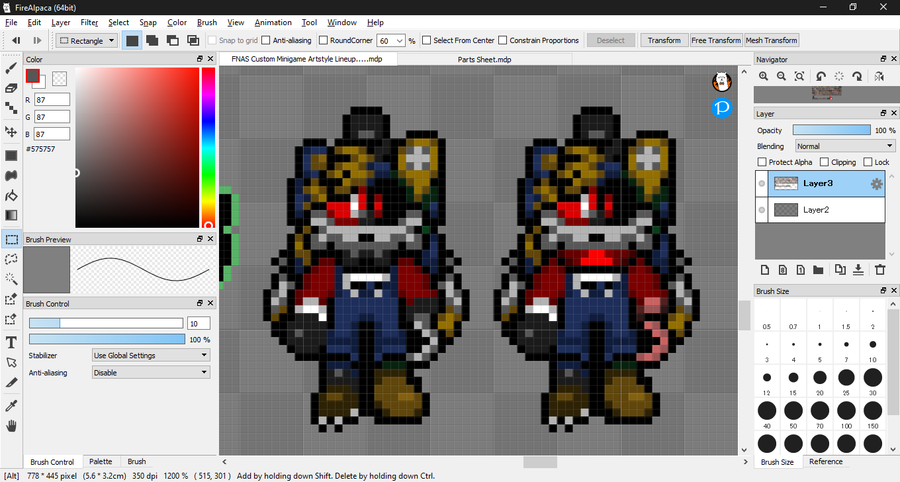
Task: Add a new layer folder
Action: [x=818, y=270]
